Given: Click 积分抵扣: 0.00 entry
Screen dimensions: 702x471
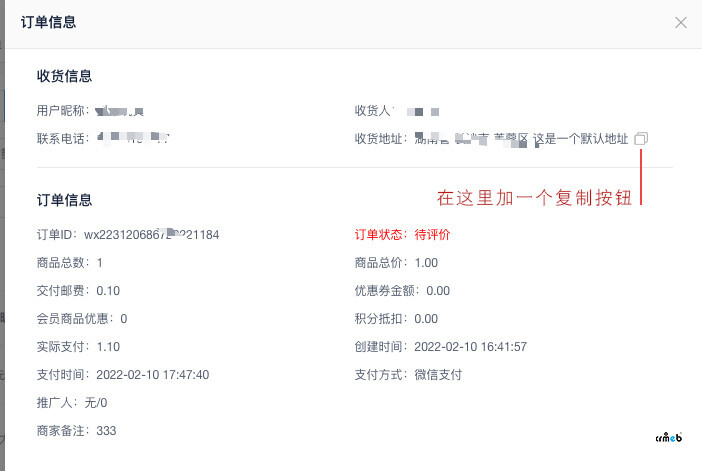Looking at the screenshot, I should tap(396, 319).
